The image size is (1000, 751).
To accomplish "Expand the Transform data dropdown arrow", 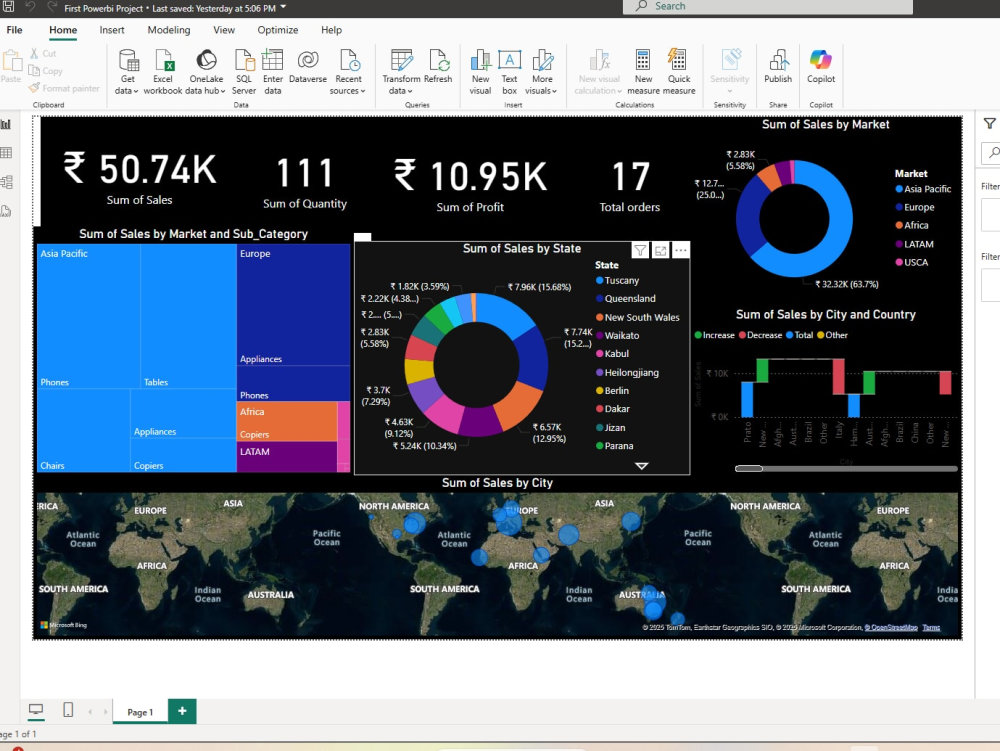I will click(x=410, y=91).
